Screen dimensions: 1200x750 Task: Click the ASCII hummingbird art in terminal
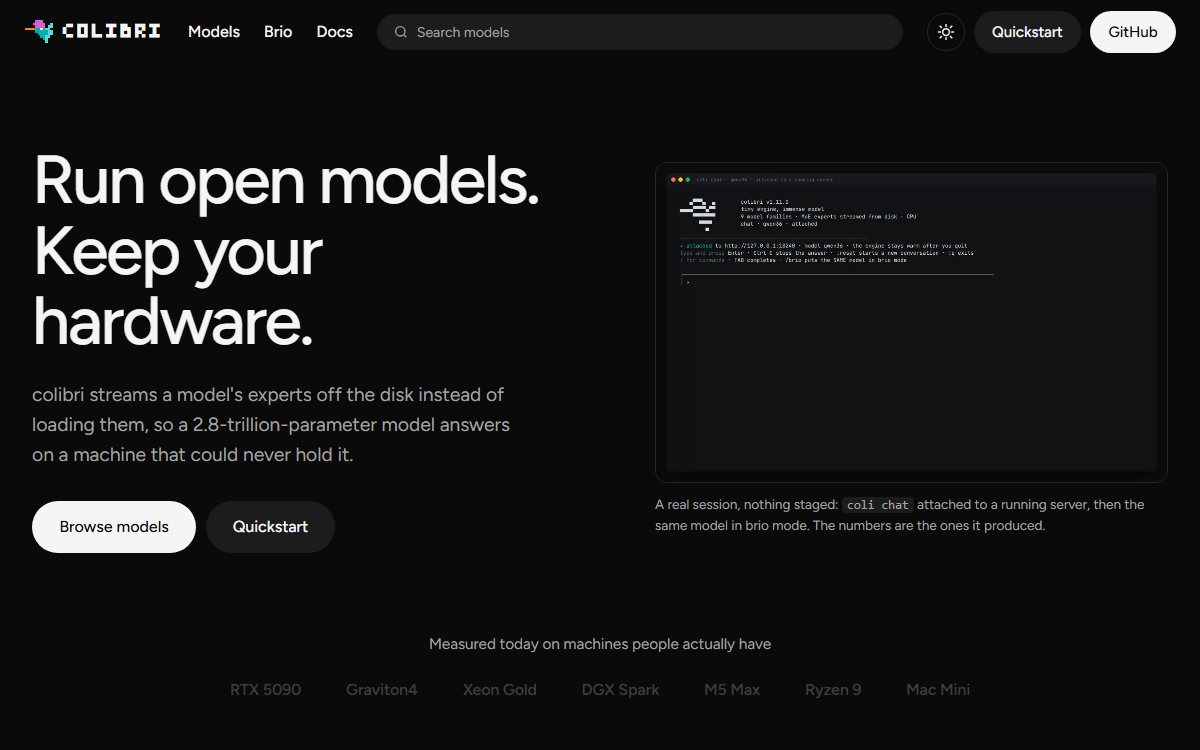coord(699,214)
